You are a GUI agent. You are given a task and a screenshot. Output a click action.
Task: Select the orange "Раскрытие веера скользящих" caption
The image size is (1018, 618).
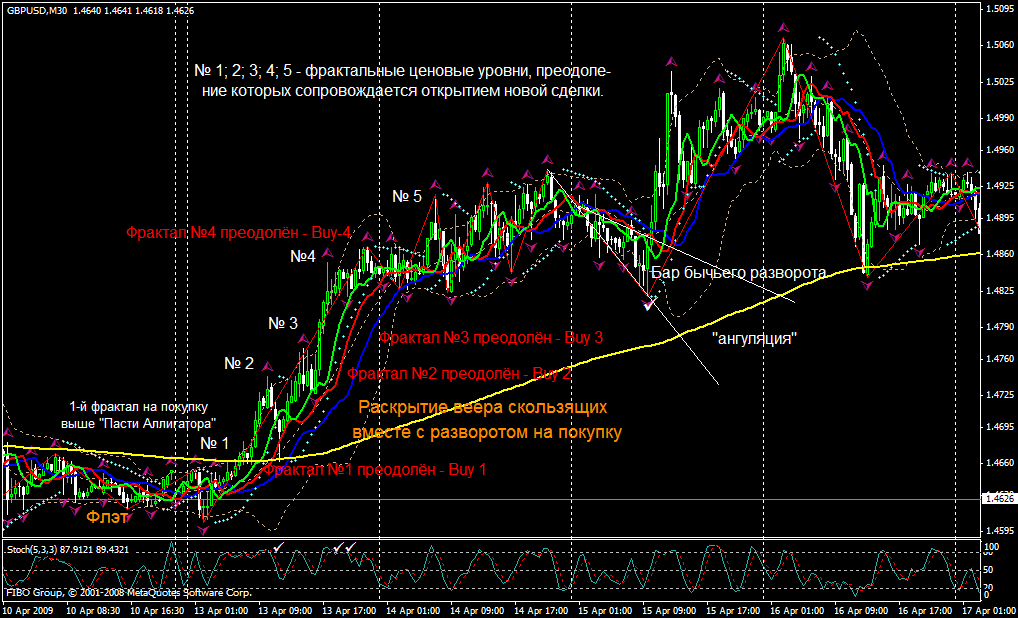tap(482, 408)
